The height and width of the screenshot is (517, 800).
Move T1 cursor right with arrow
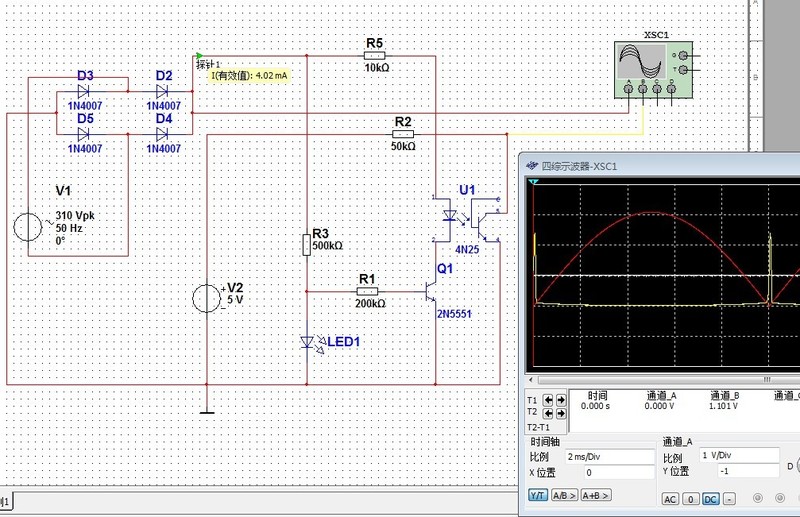[560, 401]
